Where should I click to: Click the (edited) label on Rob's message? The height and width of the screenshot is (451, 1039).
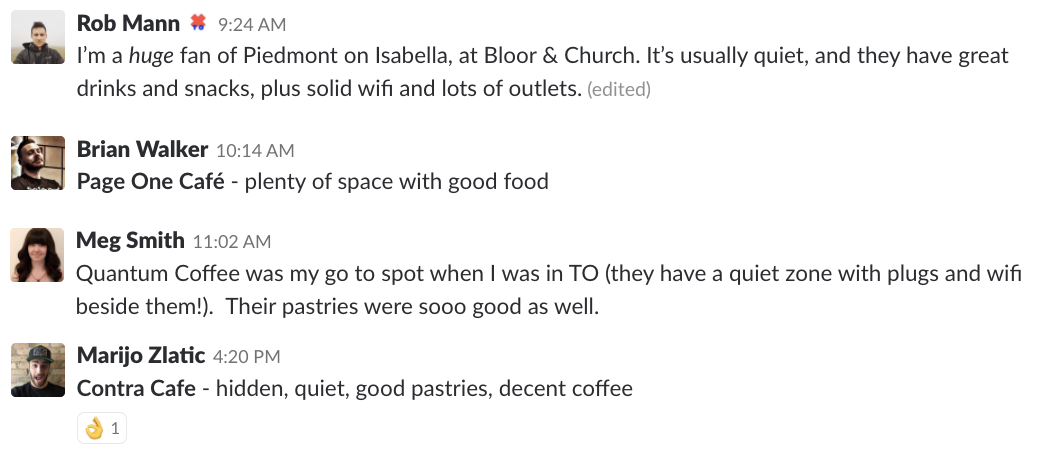(x=619, y=90)
